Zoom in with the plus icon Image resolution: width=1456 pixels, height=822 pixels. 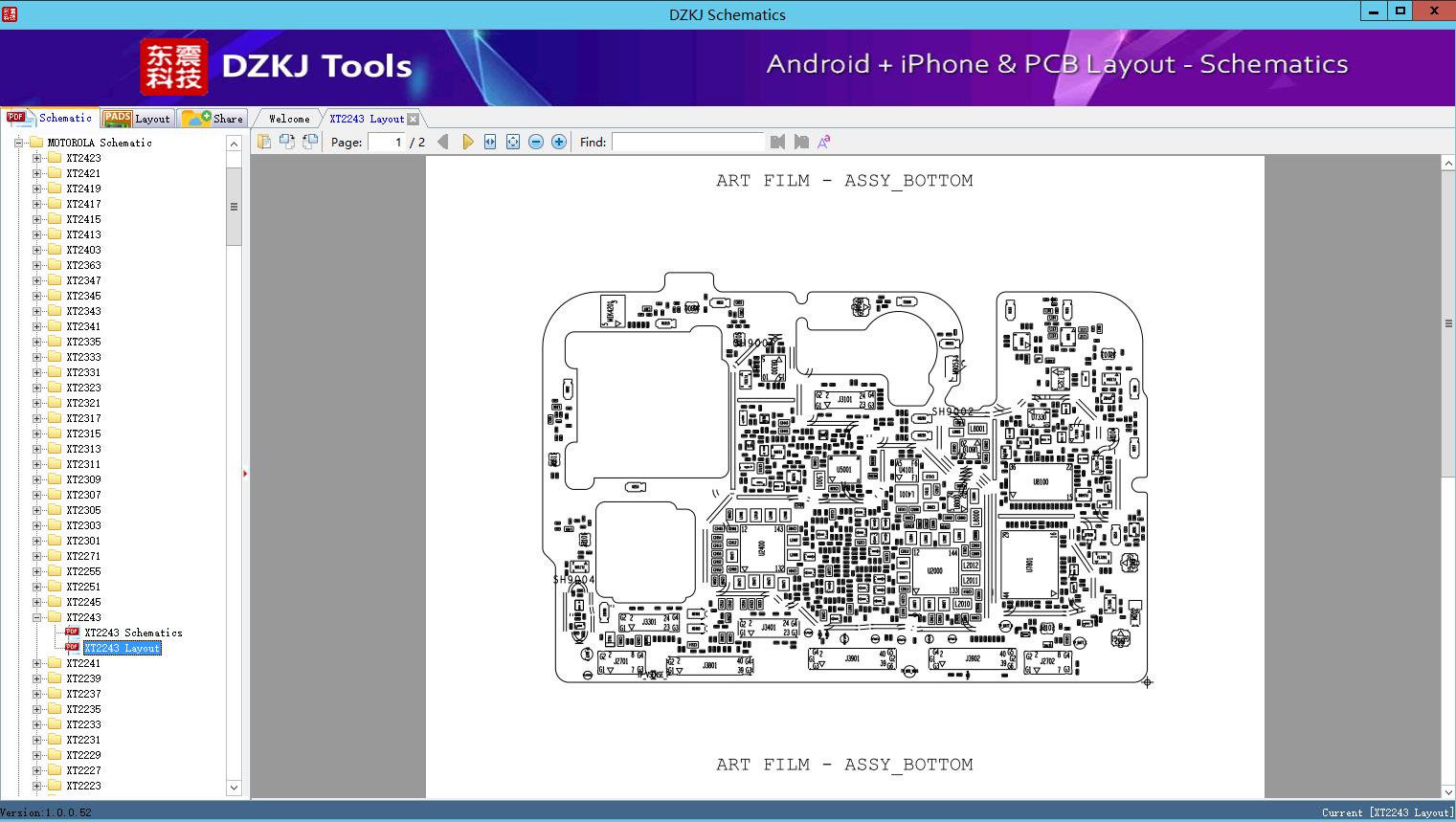[559, 142]
